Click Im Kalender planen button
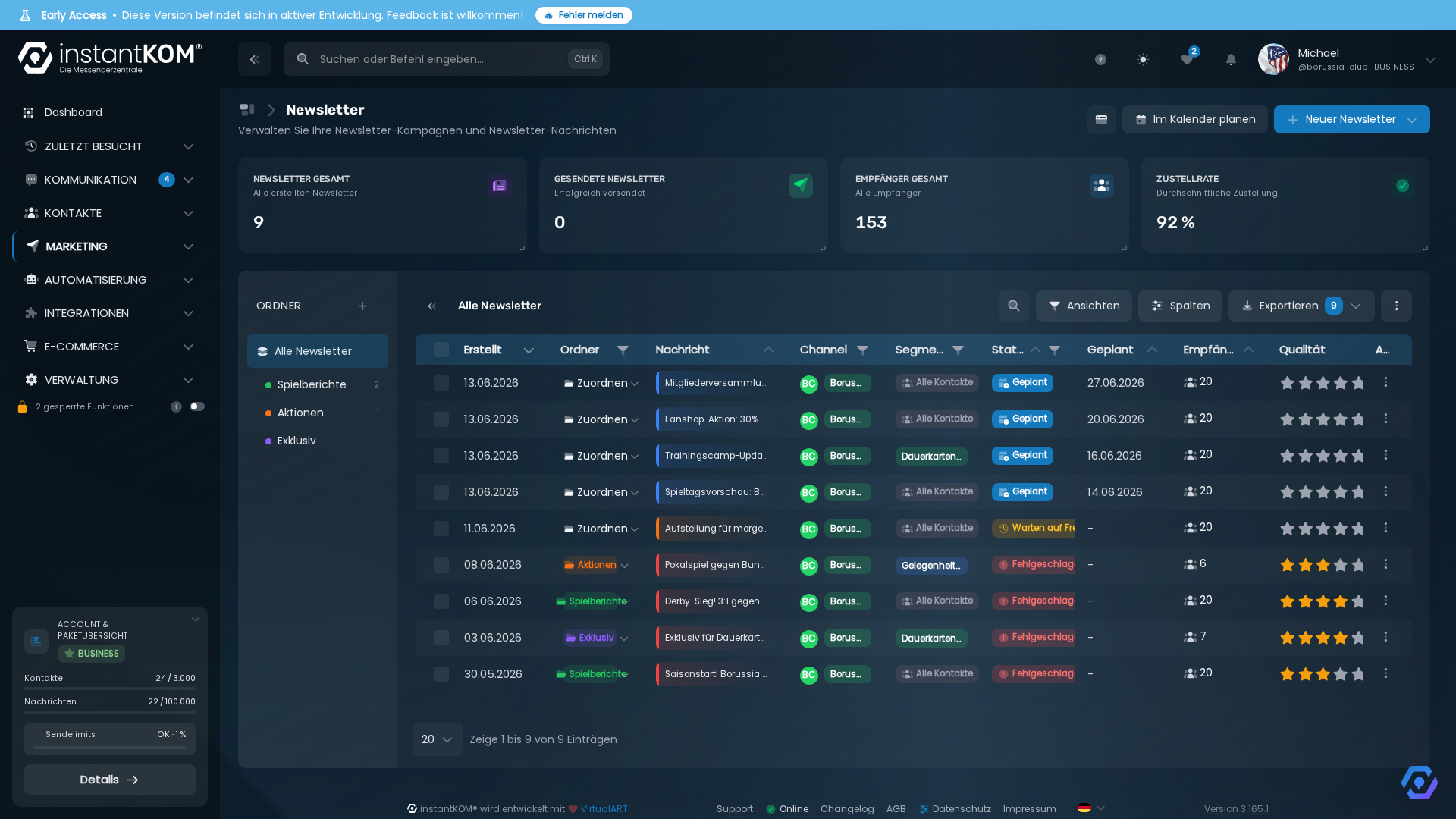This screenshot has height=819, width=1456. [1194, 119]
